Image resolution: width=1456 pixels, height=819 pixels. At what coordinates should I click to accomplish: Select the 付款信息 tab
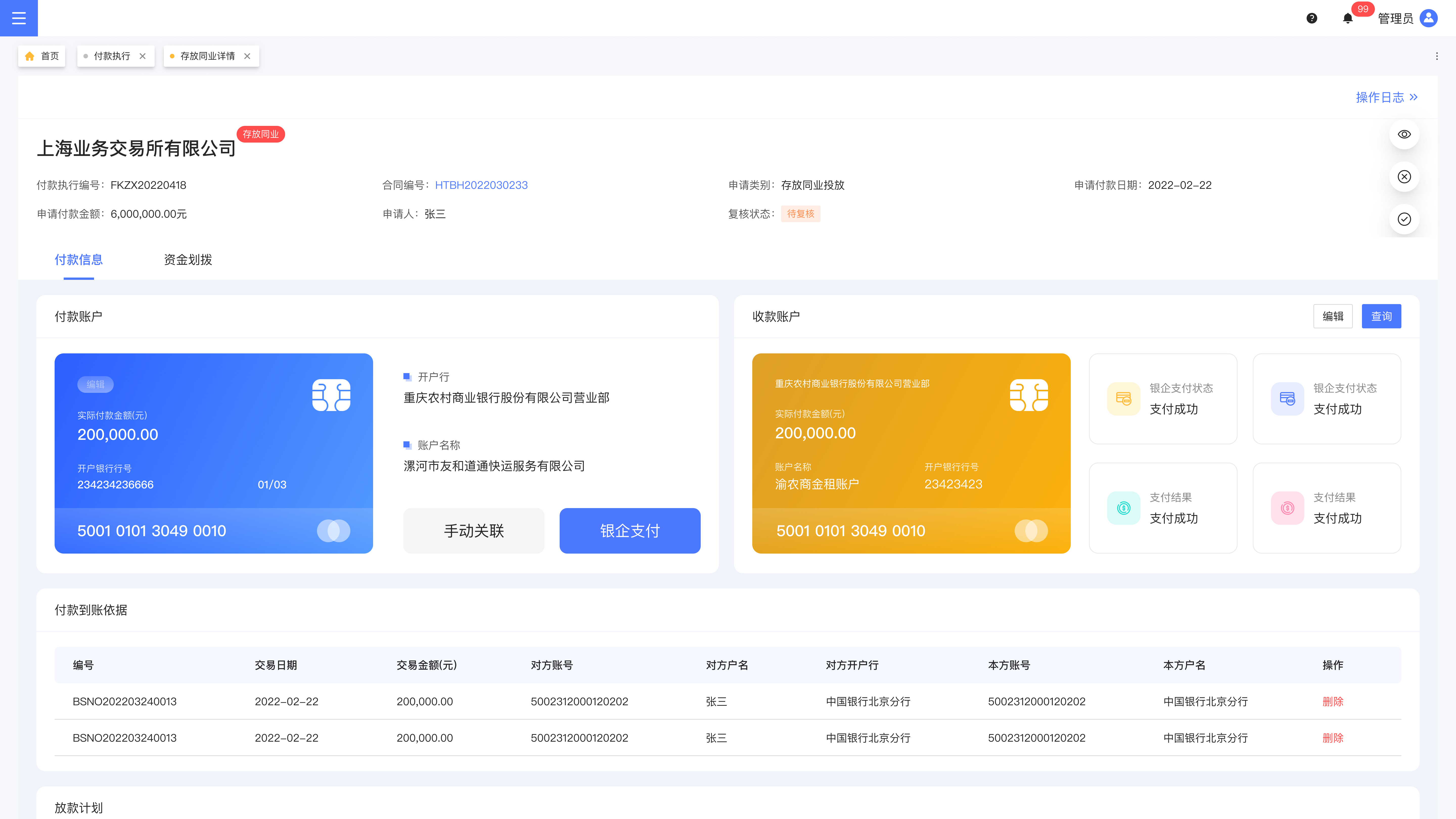pos(79,260)
